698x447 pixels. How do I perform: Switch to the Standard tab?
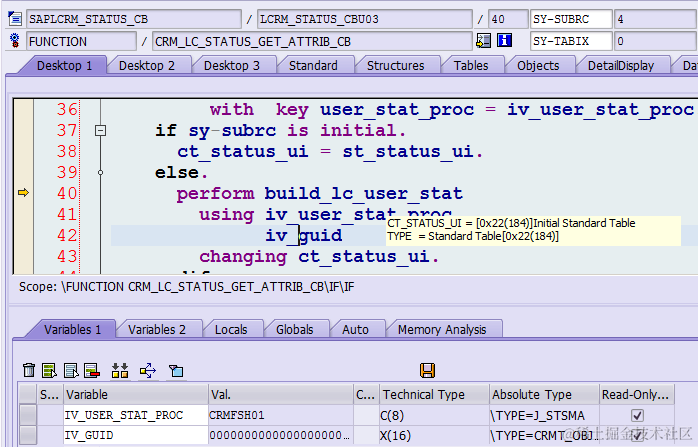point(313,66)
